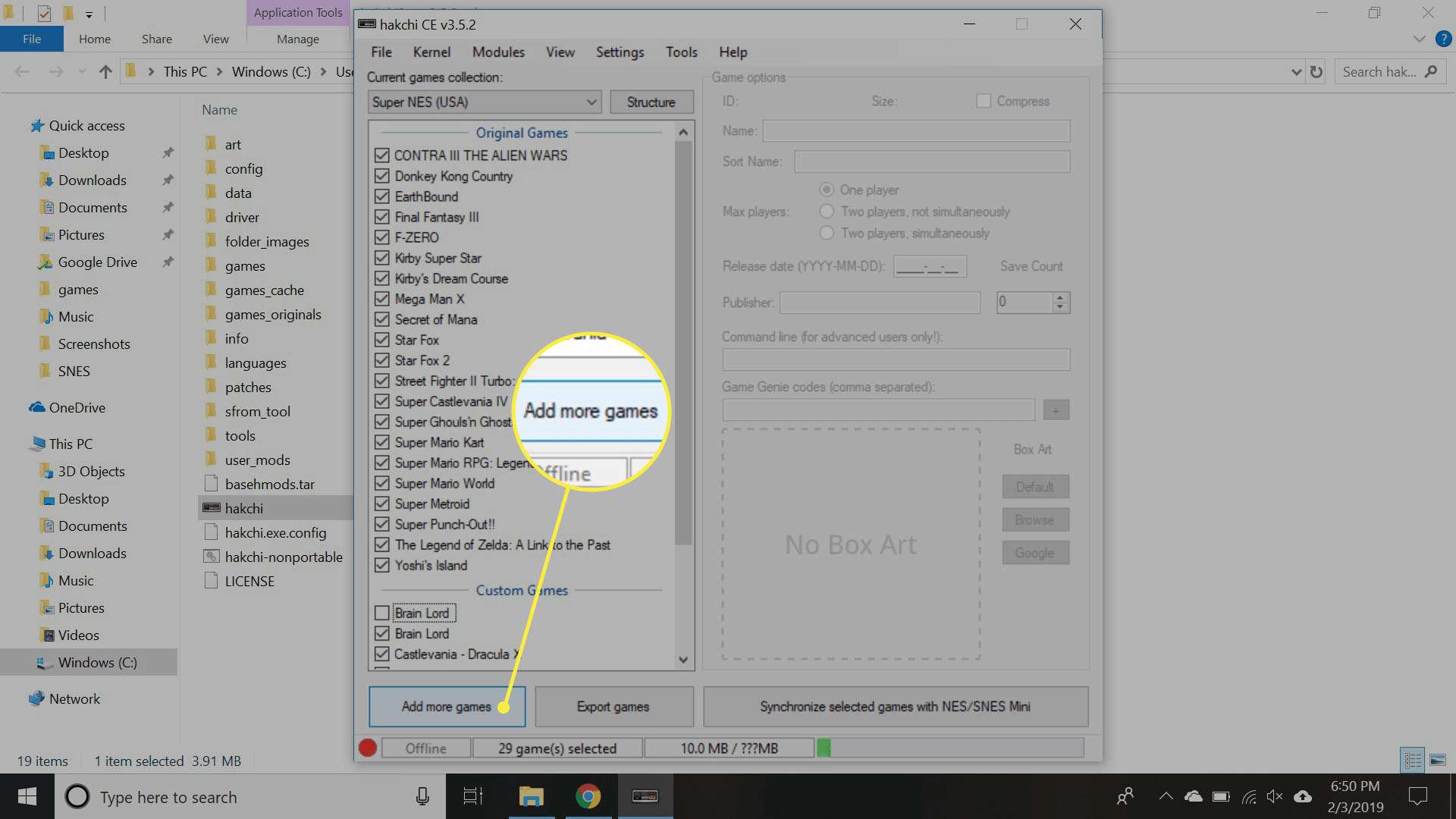Select One player radio button
The width and height of the screenshot is (1456, 819).
coord(826,190)
